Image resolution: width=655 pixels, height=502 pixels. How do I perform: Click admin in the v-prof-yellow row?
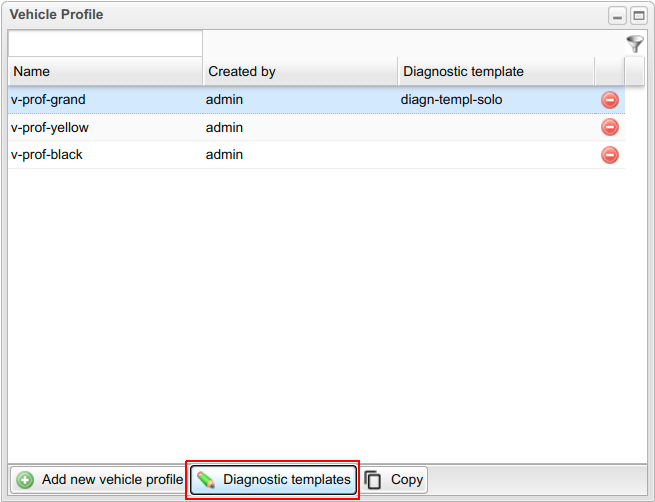tap(225, 128)
